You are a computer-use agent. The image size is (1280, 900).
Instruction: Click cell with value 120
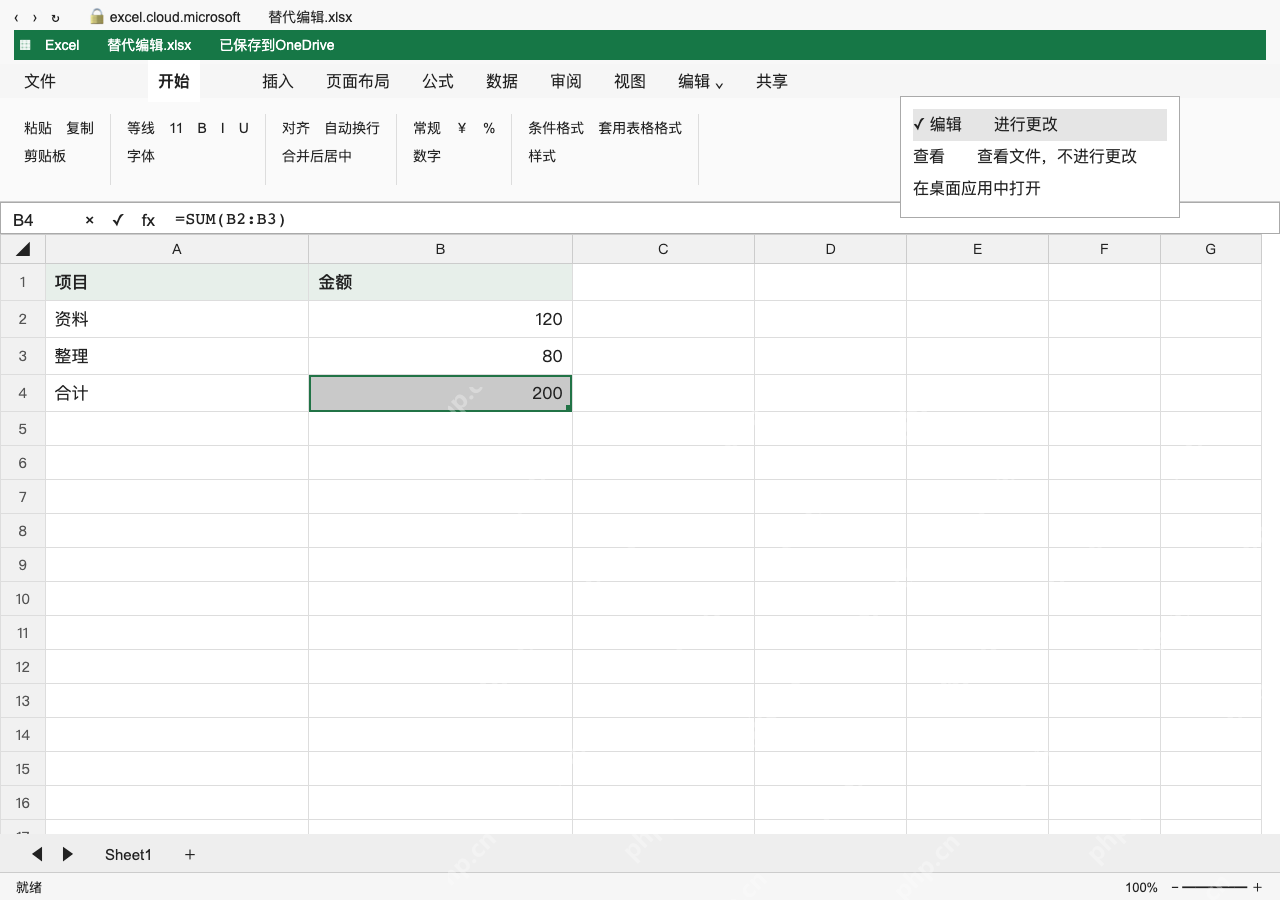(440, 319)
